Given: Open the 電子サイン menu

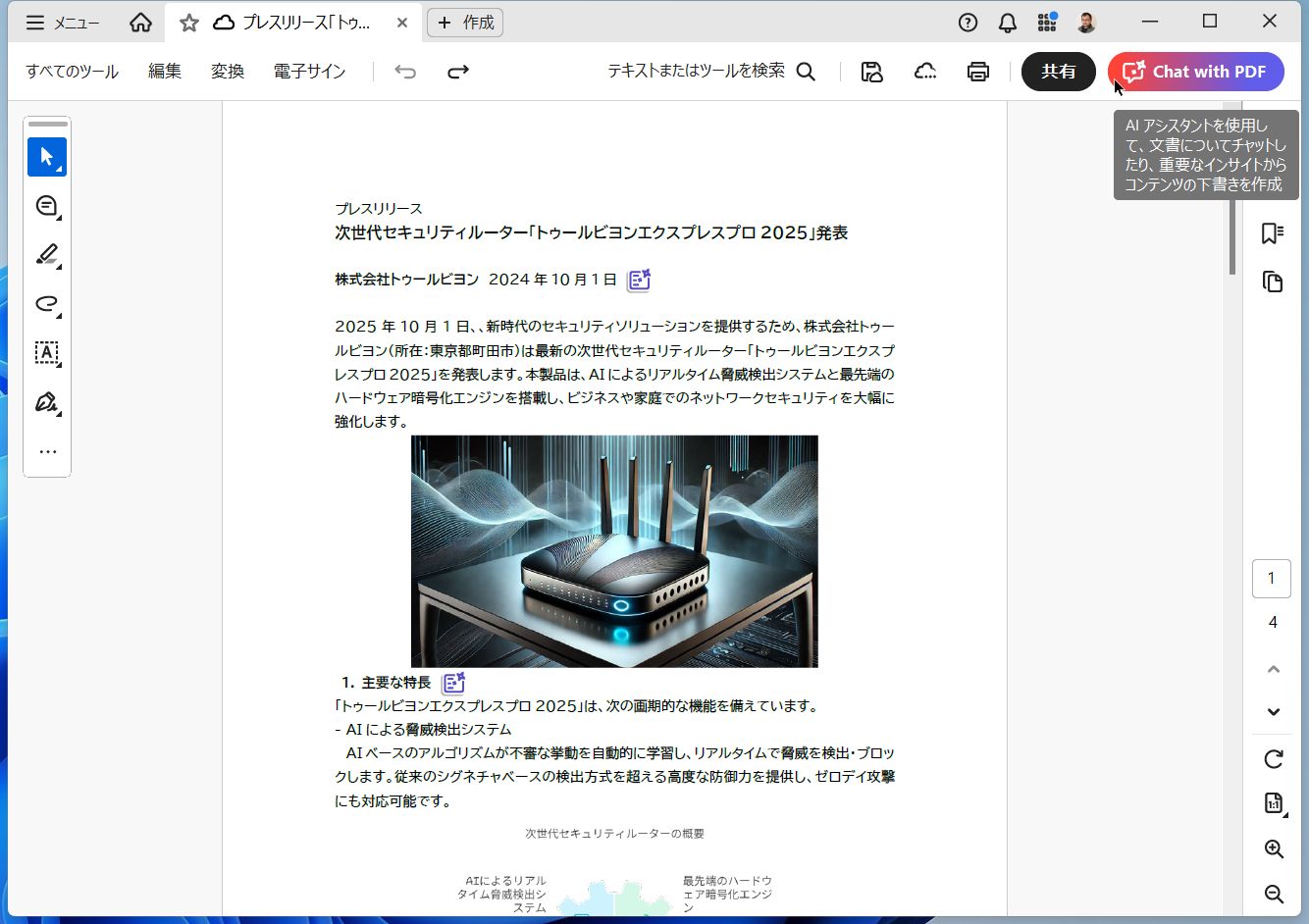Looking at the screenshot, I should [309, 72].
